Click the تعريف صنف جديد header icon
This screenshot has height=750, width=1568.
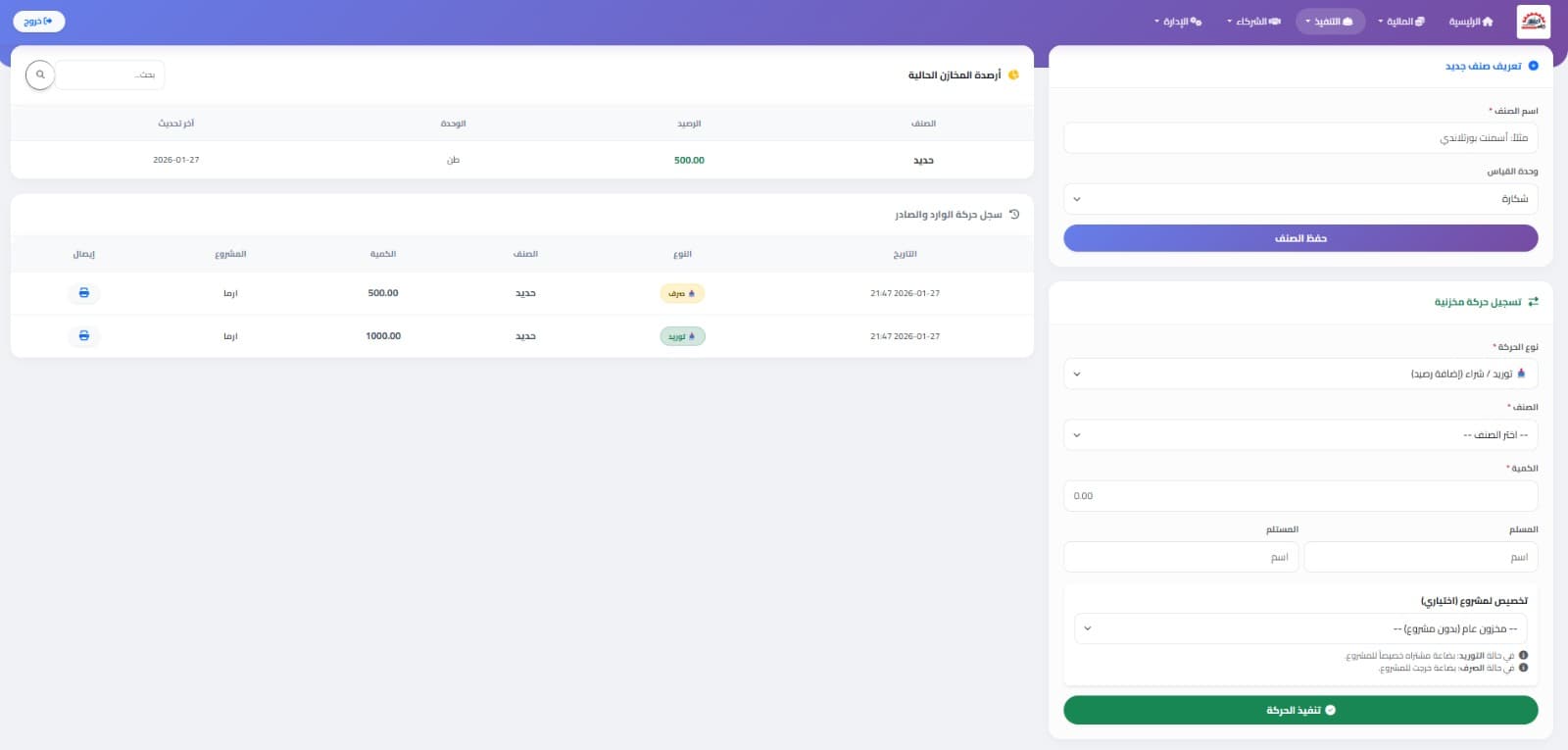click(x=1534, y=66)
